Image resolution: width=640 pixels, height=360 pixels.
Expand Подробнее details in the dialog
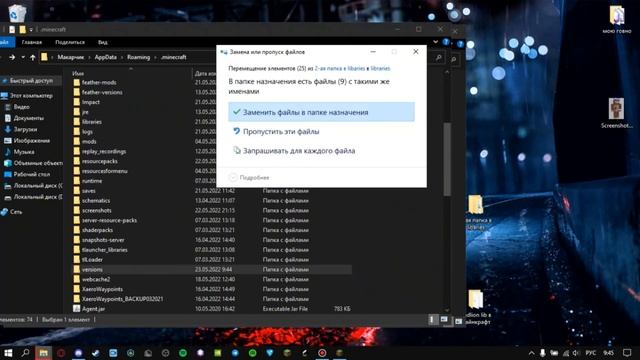pyautogui.click(x=249, y=178)
